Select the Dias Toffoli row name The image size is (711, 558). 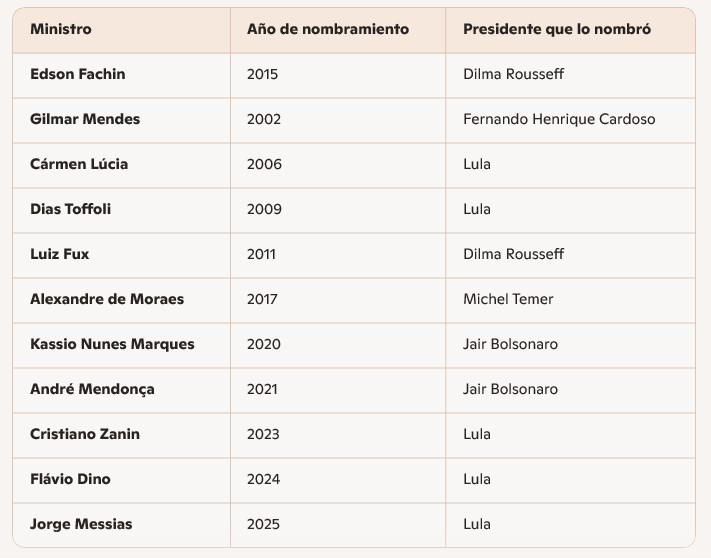coord(71,209)
